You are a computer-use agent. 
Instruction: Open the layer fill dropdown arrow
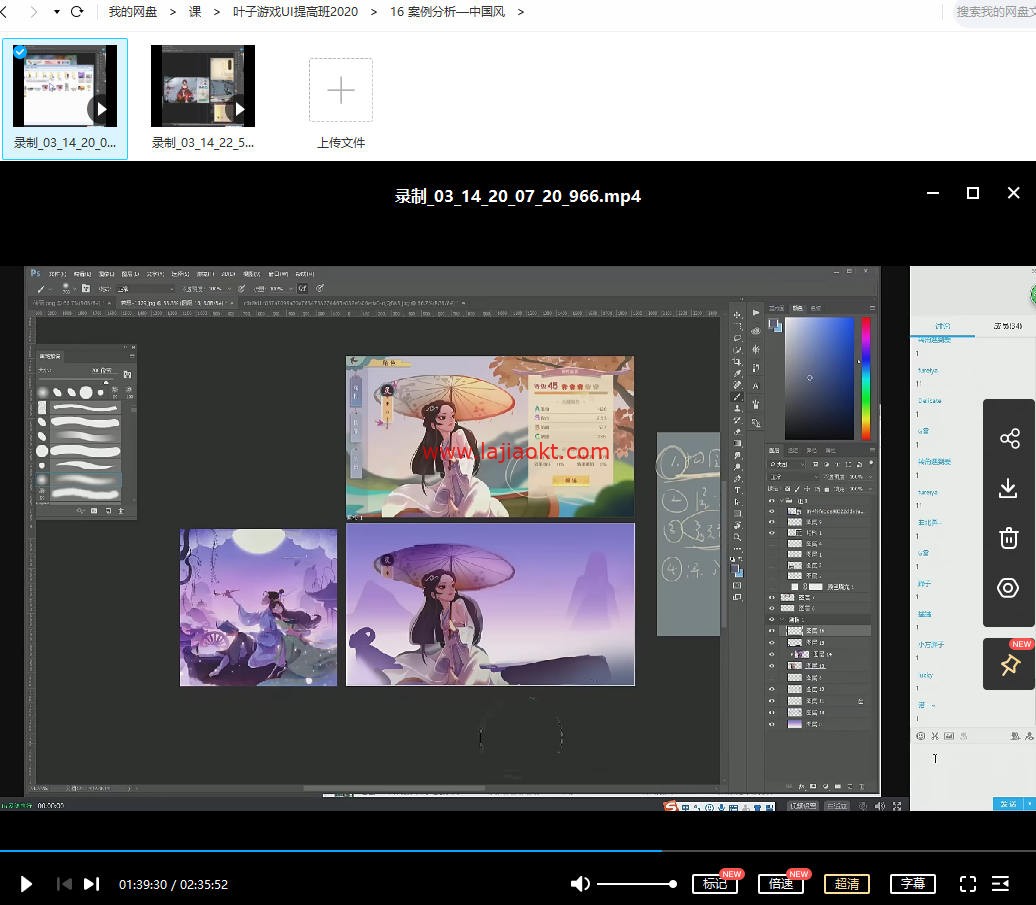point(870,489)
